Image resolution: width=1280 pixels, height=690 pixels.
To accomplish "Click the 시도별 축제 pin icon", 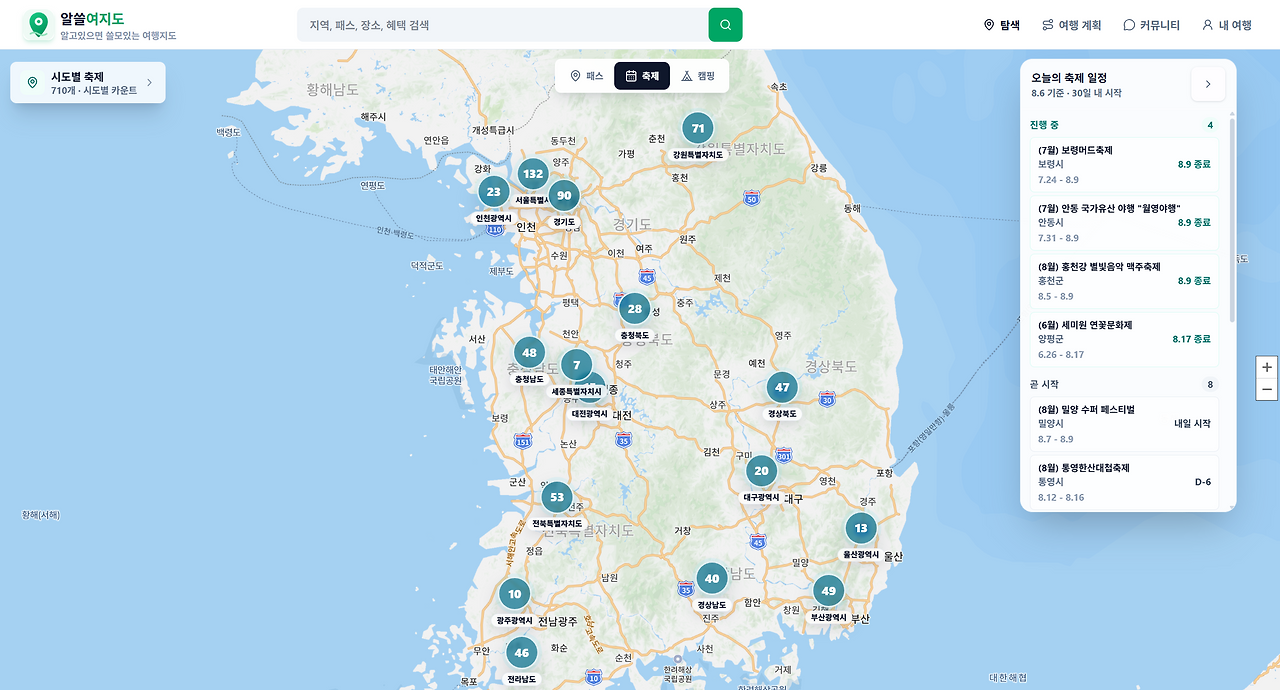I will pyautogui.click(x=32, y=83).
